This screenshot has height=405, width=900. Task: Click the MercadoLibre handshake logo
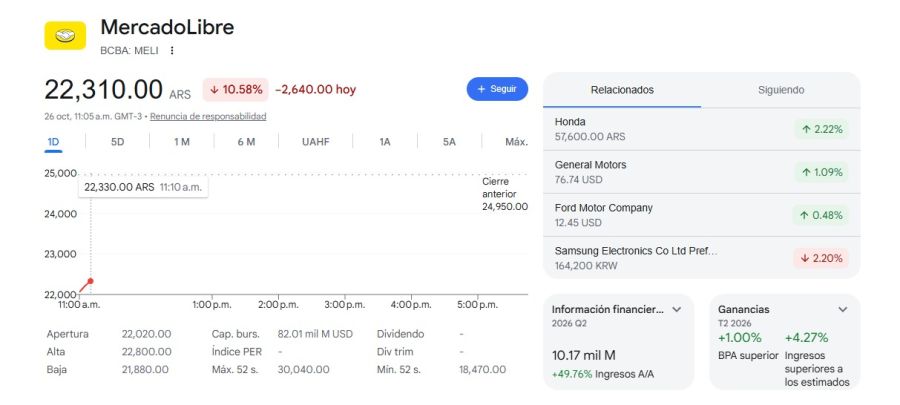pos(65,36)
